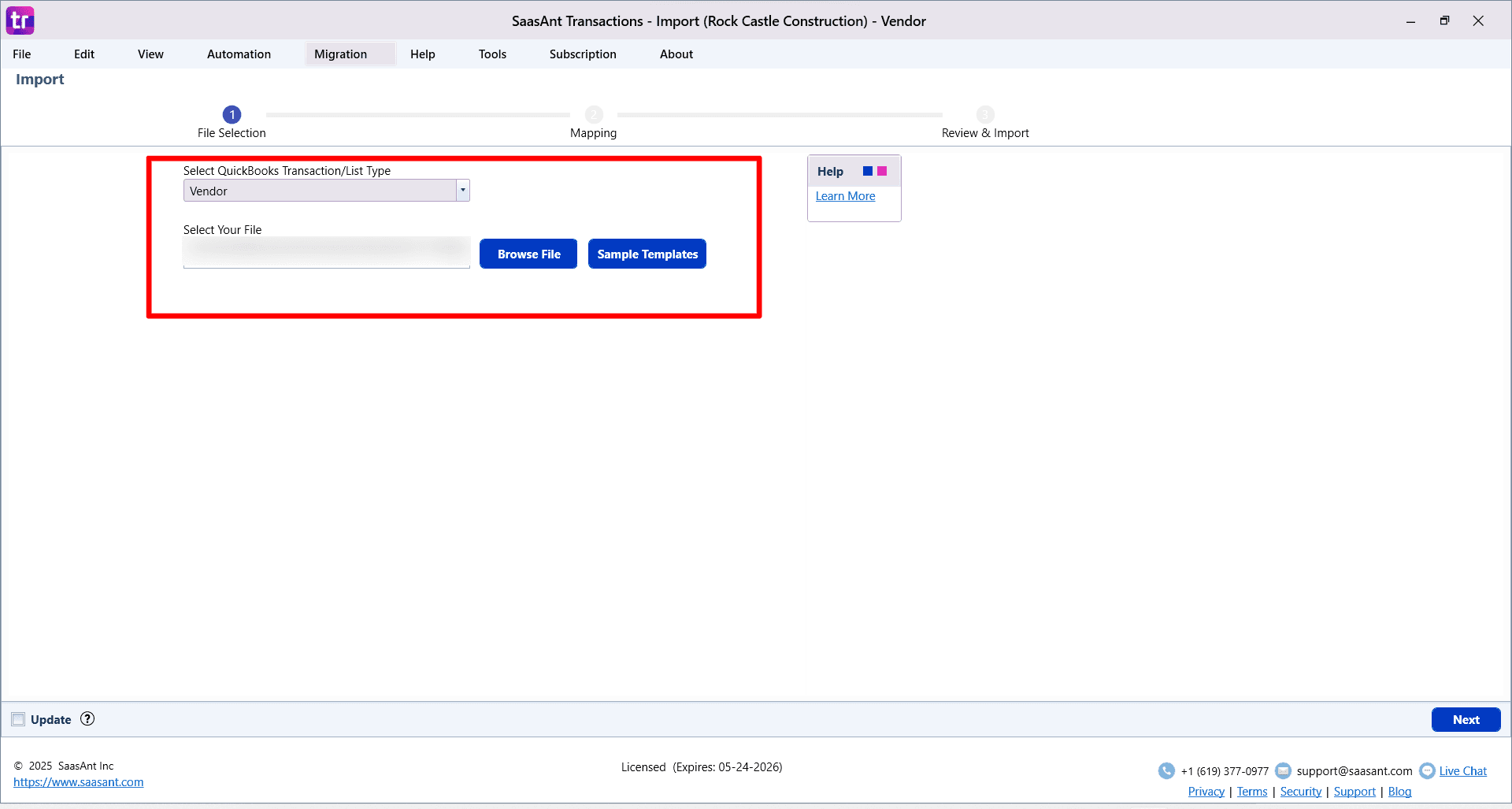
Task: Open the Blog link
Action: 1399,792
